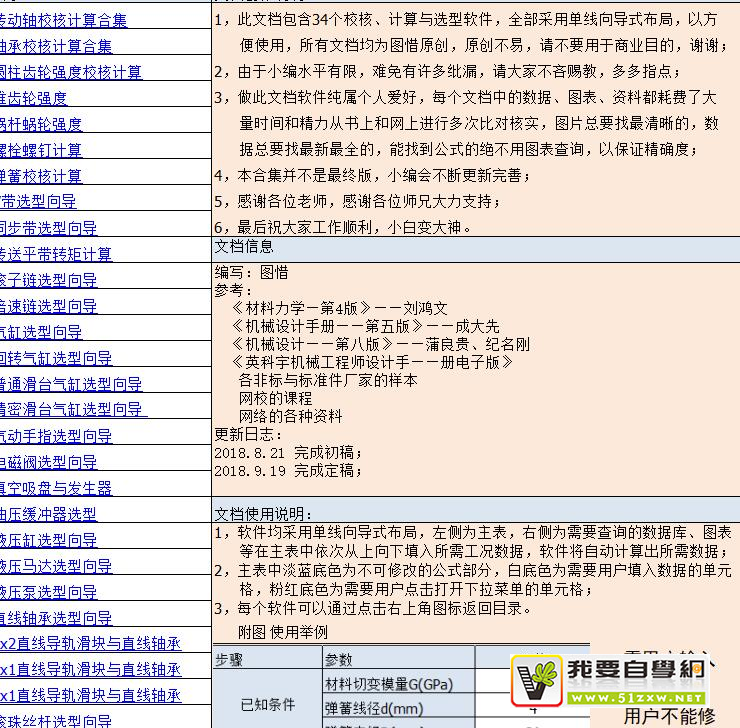740x728 pixels.
Task: Open 真空吸盘与发生器 link
Action: pyautogui.click(x=55, y=488)
